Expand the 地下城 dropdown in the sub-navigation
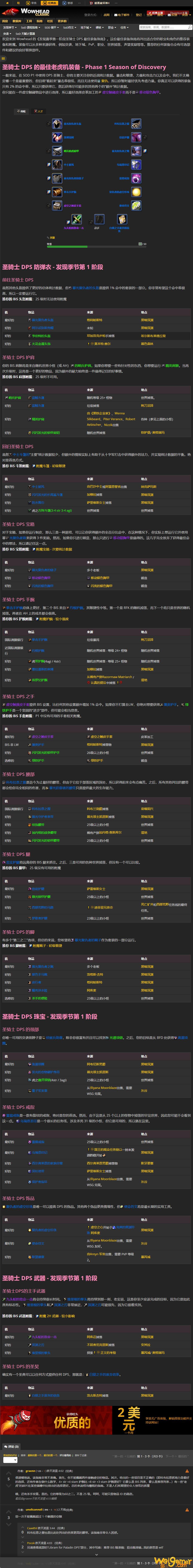Image resolution: width=193 pixels, height=1568 pixels. click(86, 27)
